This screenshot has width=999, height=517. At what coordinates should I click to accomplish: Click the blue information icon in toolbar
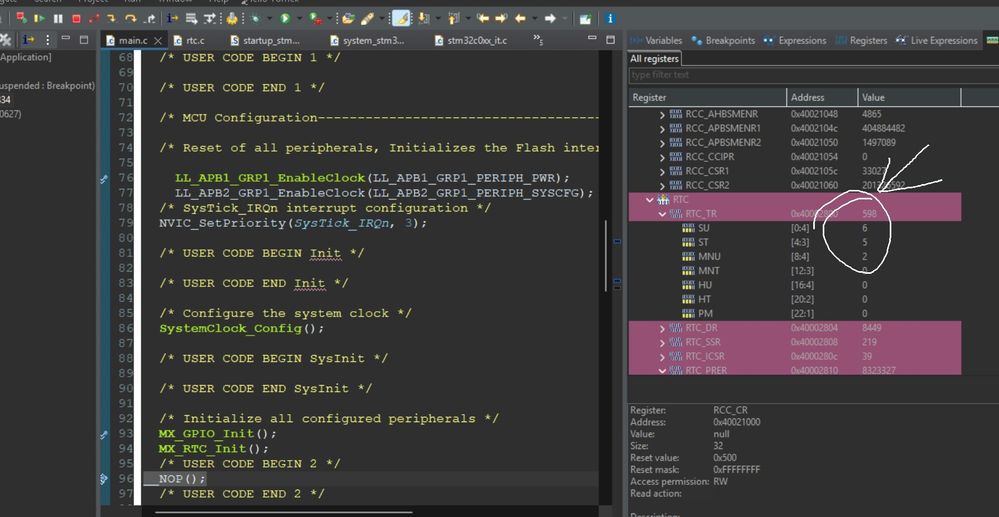(610, 18)
